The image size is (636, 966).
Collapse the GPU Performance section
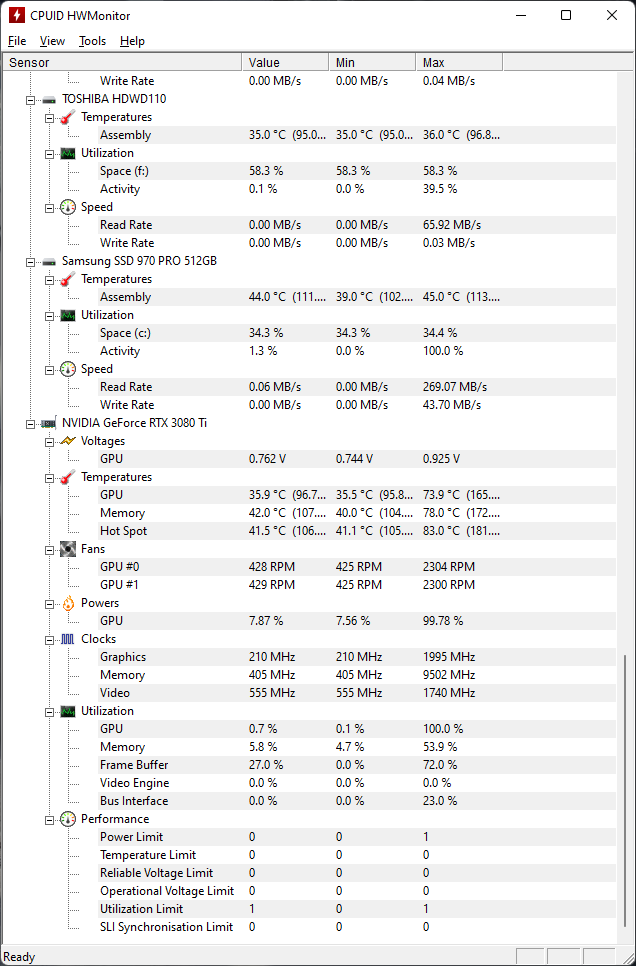pyautogui.click(x=49, y=819)
